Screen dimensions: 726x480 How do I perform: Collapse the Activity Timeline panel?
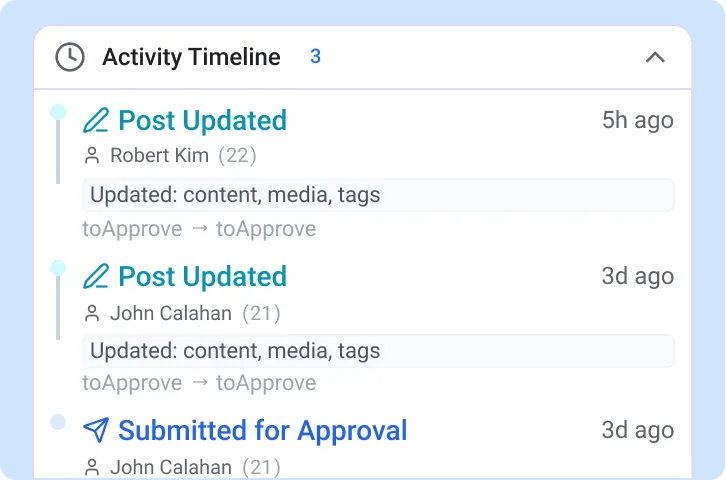tap(655, 57)
